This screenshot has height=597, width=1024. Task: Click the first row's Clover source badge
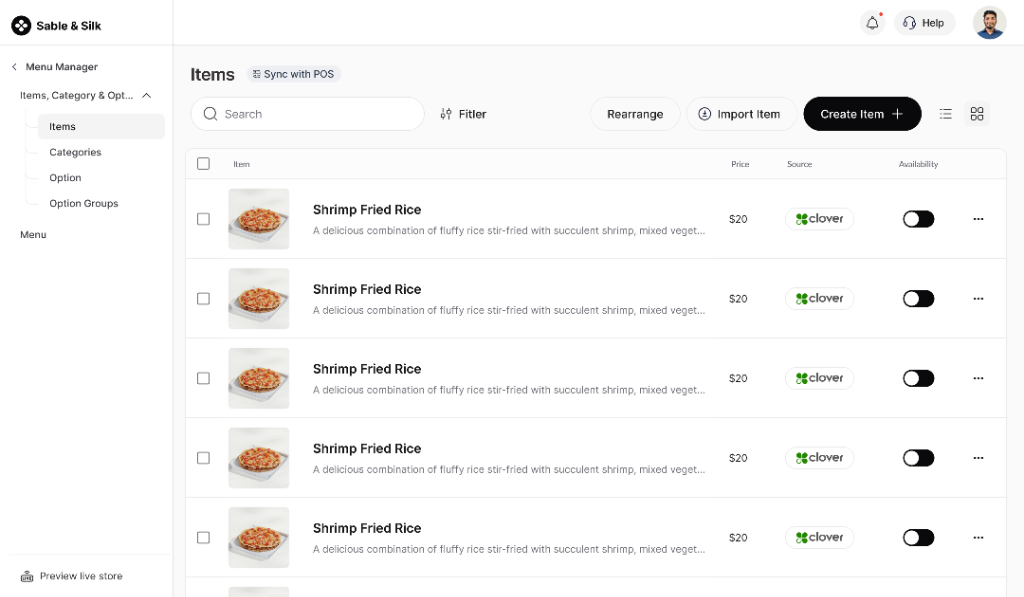[x=820, y=219]
